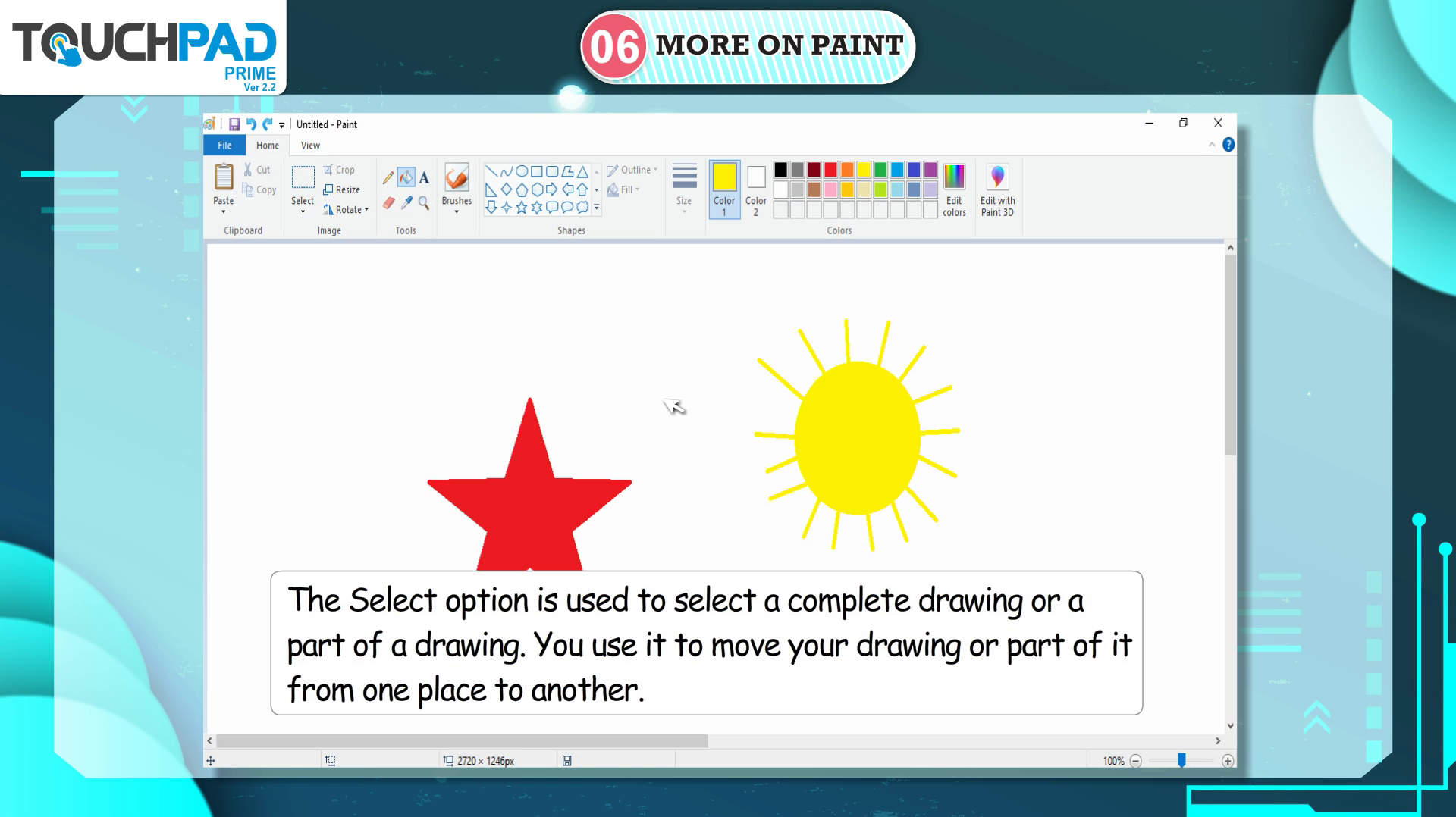Click the zoom out minus button
1456x817 pixels.
1136,761
